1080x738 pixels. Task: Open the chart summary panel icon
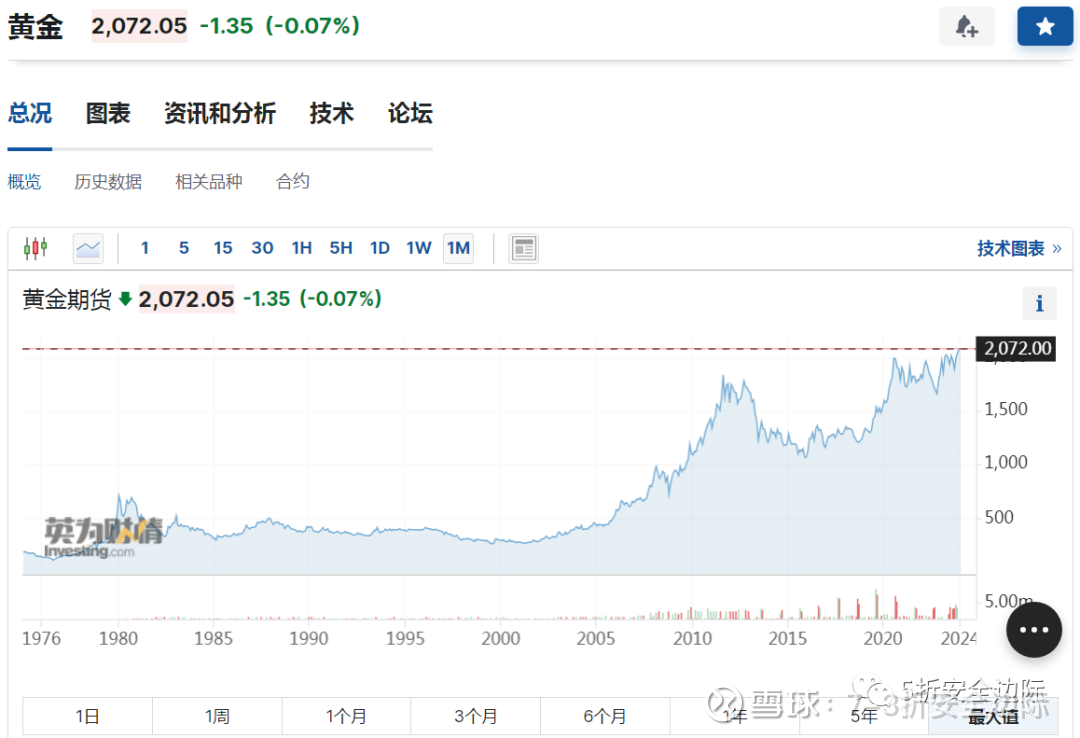tap(524, 247)
